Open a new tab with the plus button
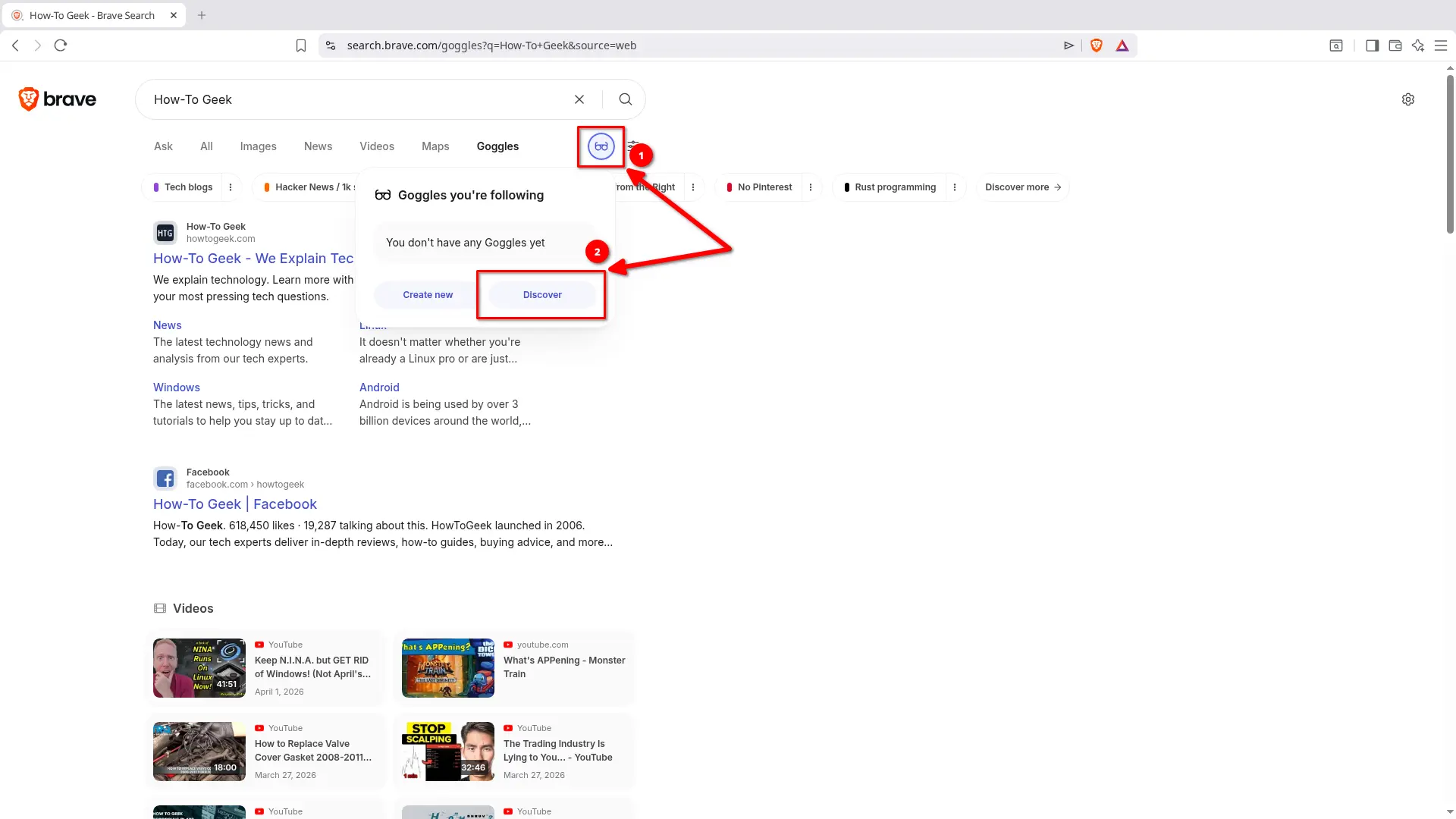 pyautogui.click(x=202, y=15)
